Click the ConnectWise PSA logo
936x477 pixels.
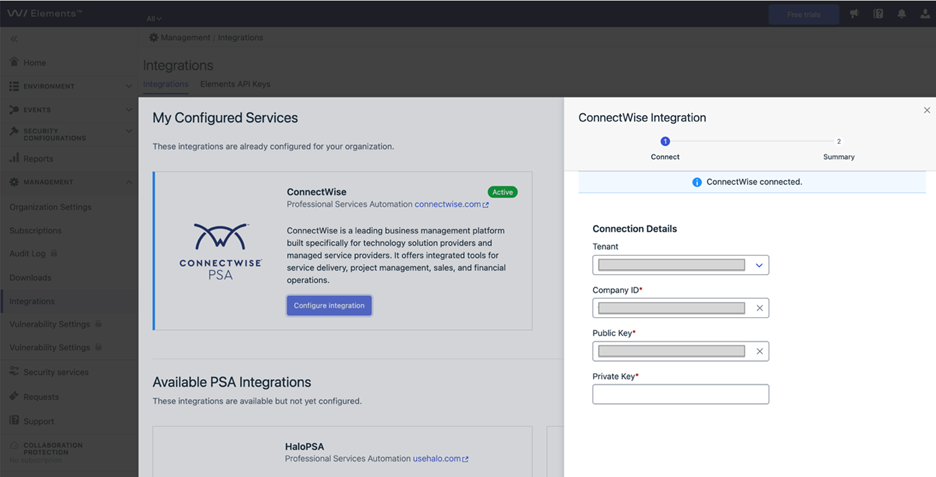220,252
